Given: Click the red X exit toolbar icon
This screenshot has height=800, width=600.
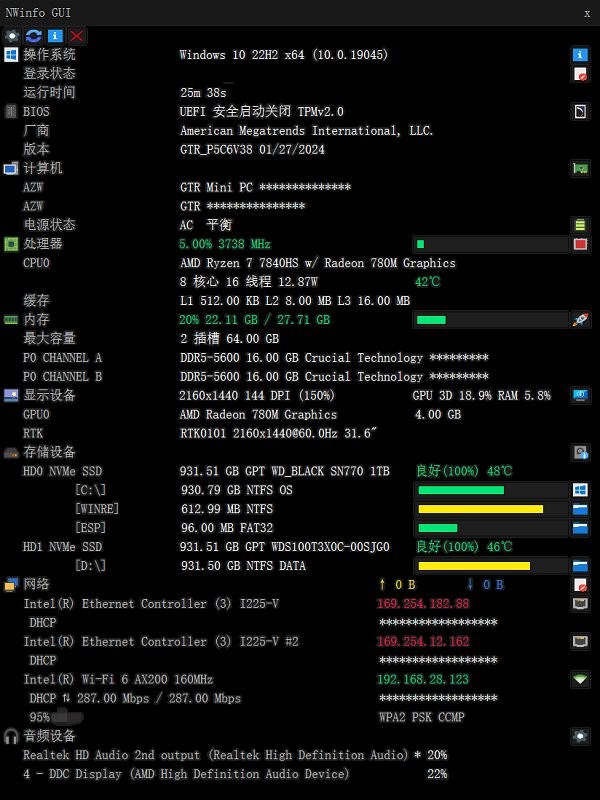Looking at the screenshot, I should pyautogui.click(x=77, y=35).
